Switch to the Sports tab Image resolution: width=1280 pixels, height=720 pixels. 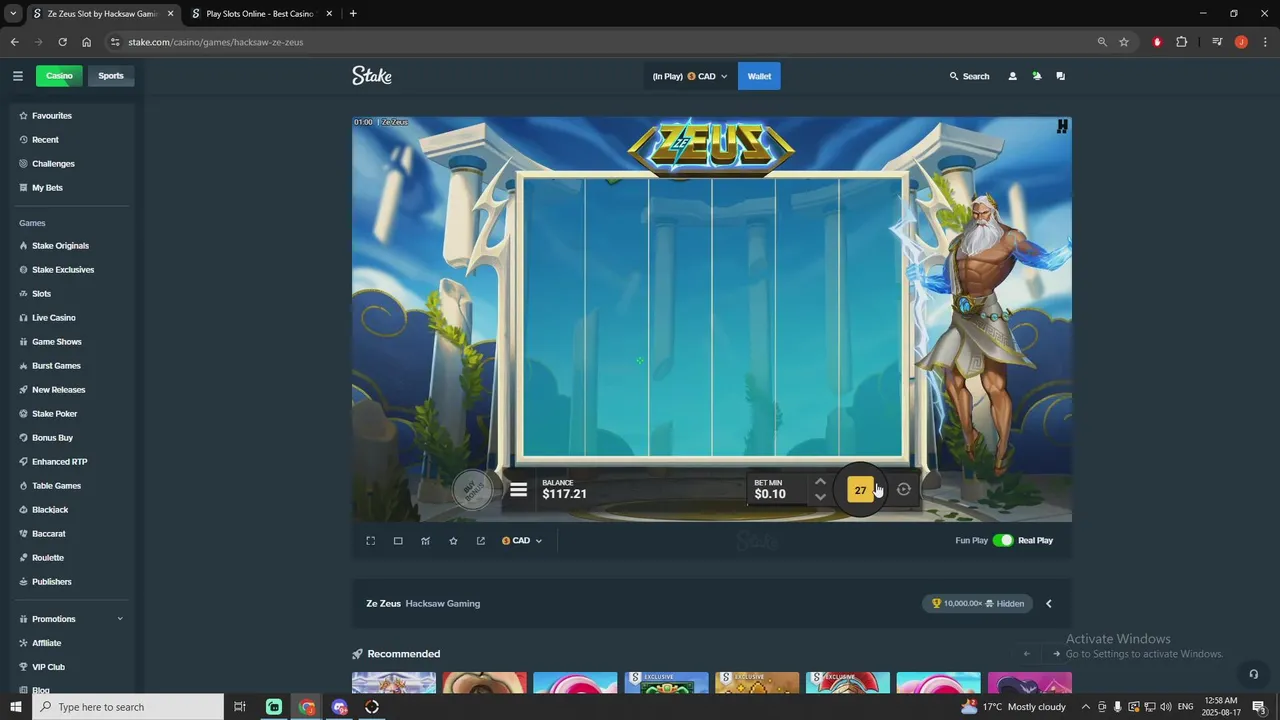click(x=111, y=76)
